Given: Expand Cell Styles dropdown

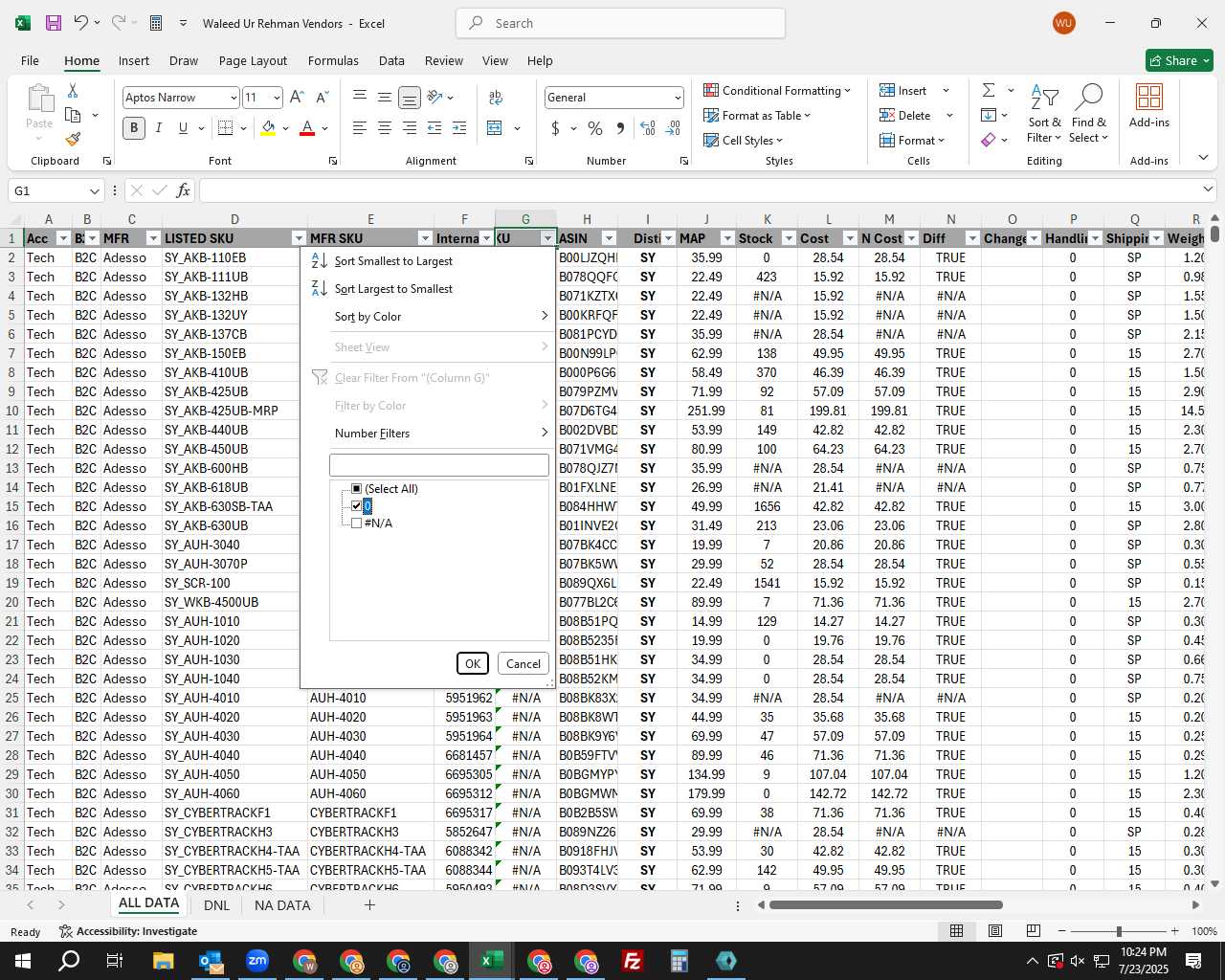Looking at the screenshot, I should pos(779,141).
